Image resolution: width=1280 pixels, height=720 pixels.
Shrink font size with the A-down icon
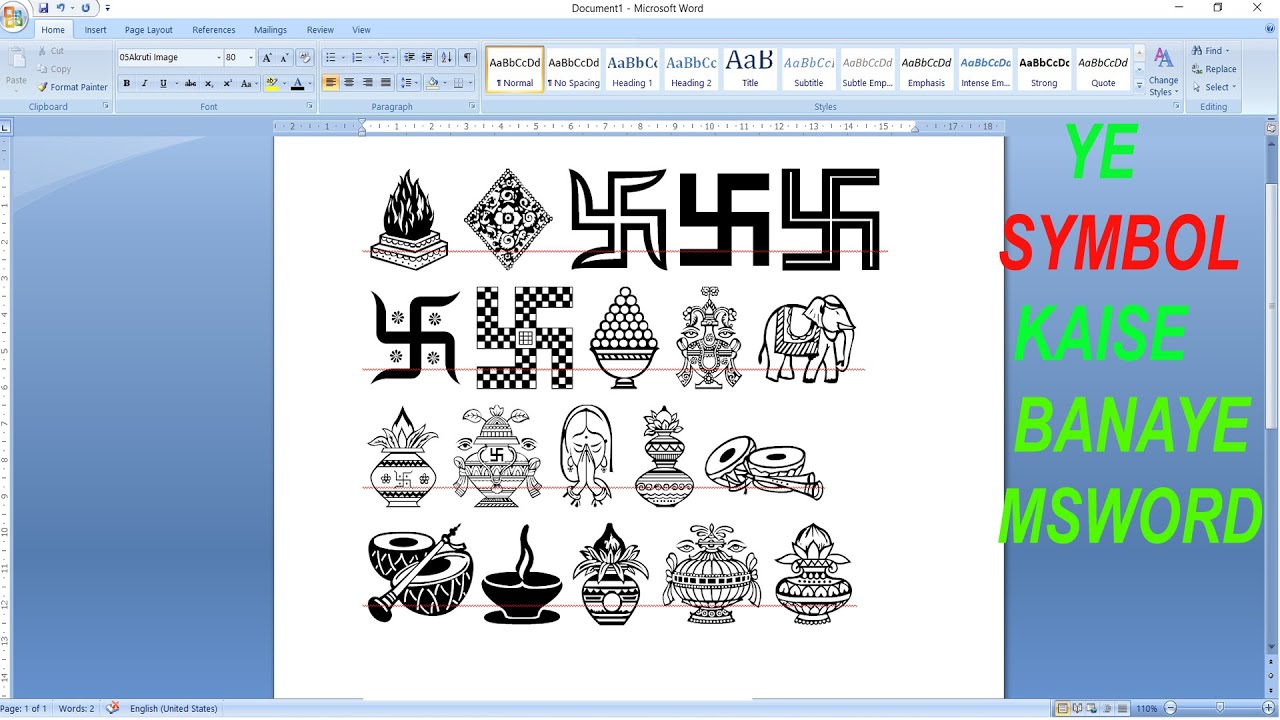pos(284,58)
